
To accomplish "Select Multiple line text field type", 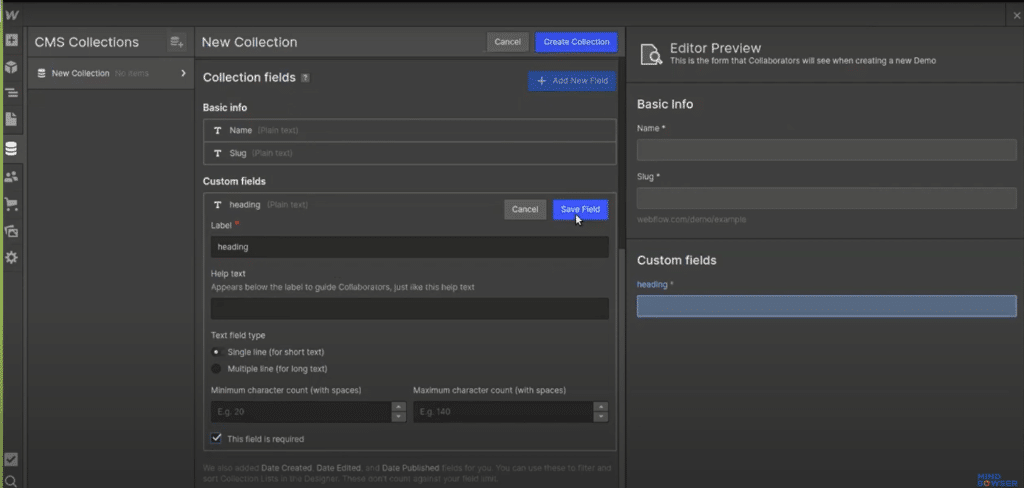I will pyautogui.click(x=216, y=369).
